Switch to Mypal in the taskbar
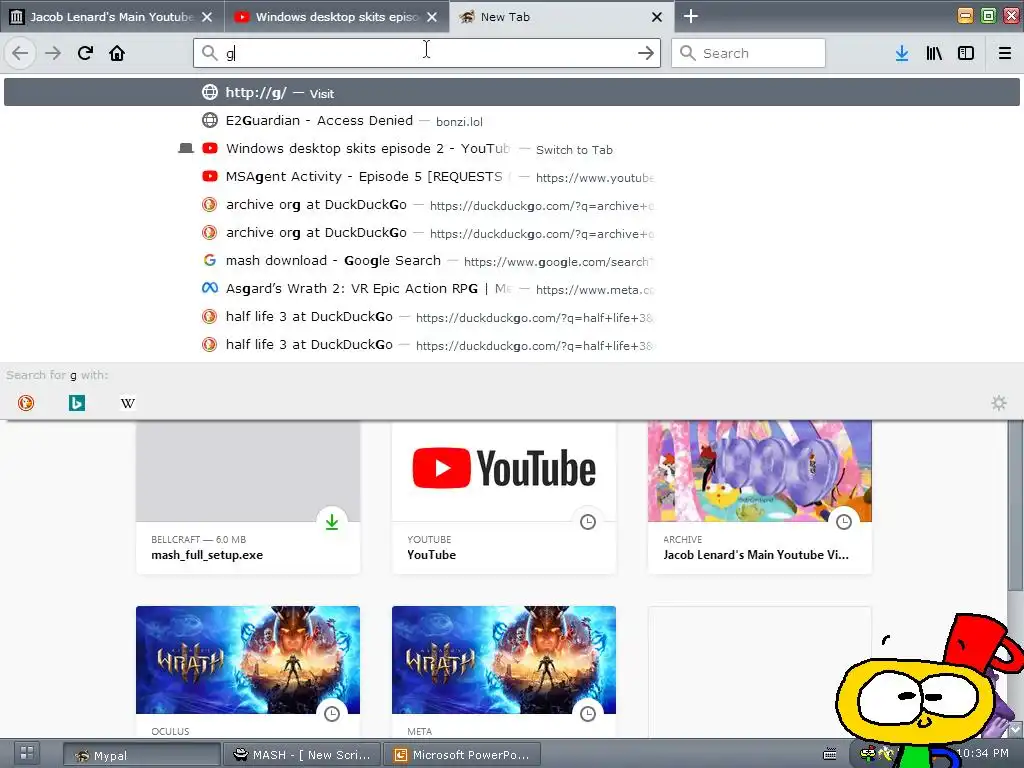The height and width of the screenshot is (768, 1024). click(x=142, y=755)
